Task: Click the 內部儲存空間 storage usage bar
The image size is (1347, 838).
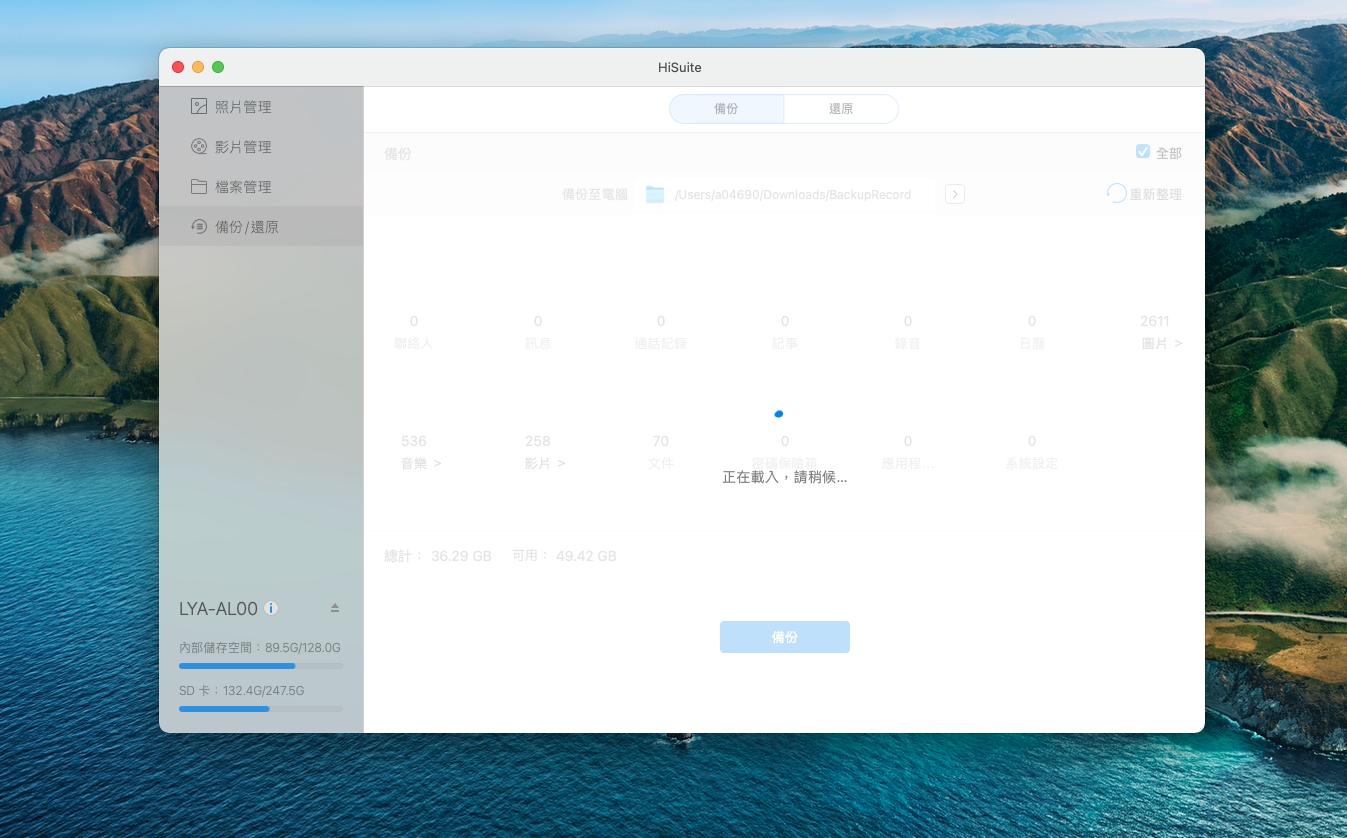Action: pos(260,665)
